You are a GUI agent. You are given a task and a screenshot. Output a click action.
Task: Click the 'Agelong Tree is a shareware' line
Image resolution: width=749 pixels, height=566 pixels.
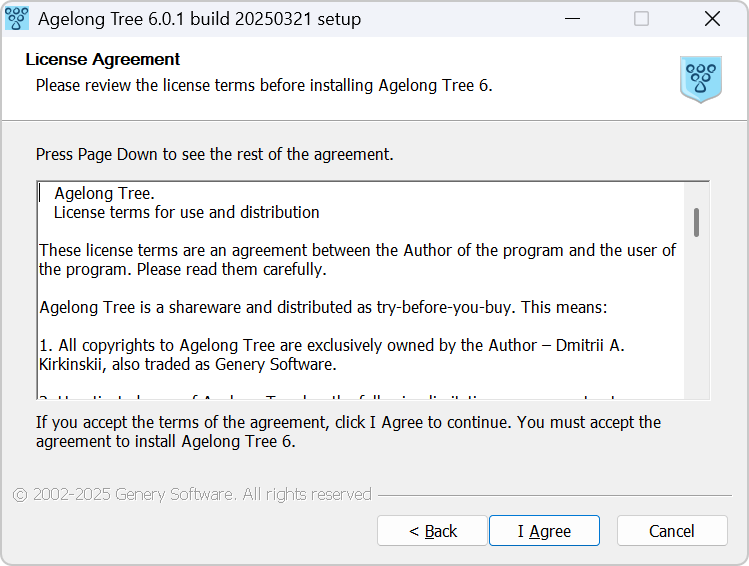click(x=323, y=307)
